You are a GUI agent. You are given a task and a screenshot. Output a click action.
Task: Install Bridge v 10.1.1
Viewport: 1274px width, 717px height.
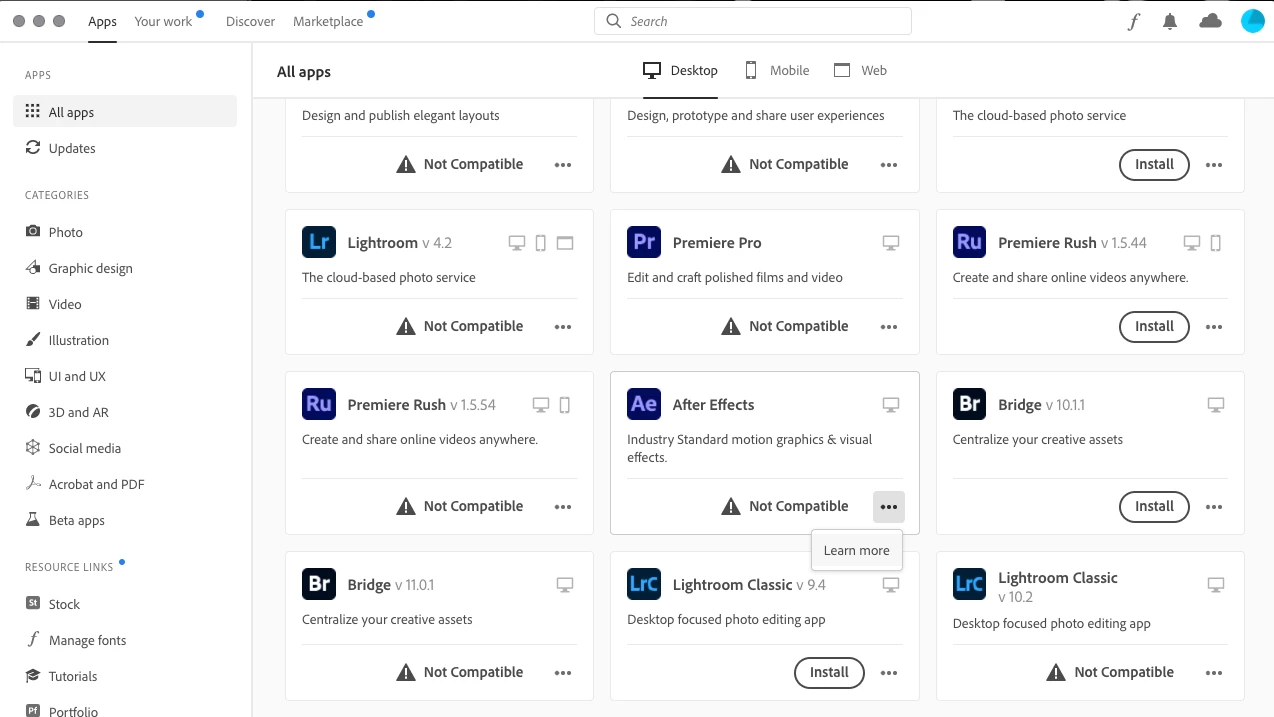pyautogui.click(x=1154, y=506)
